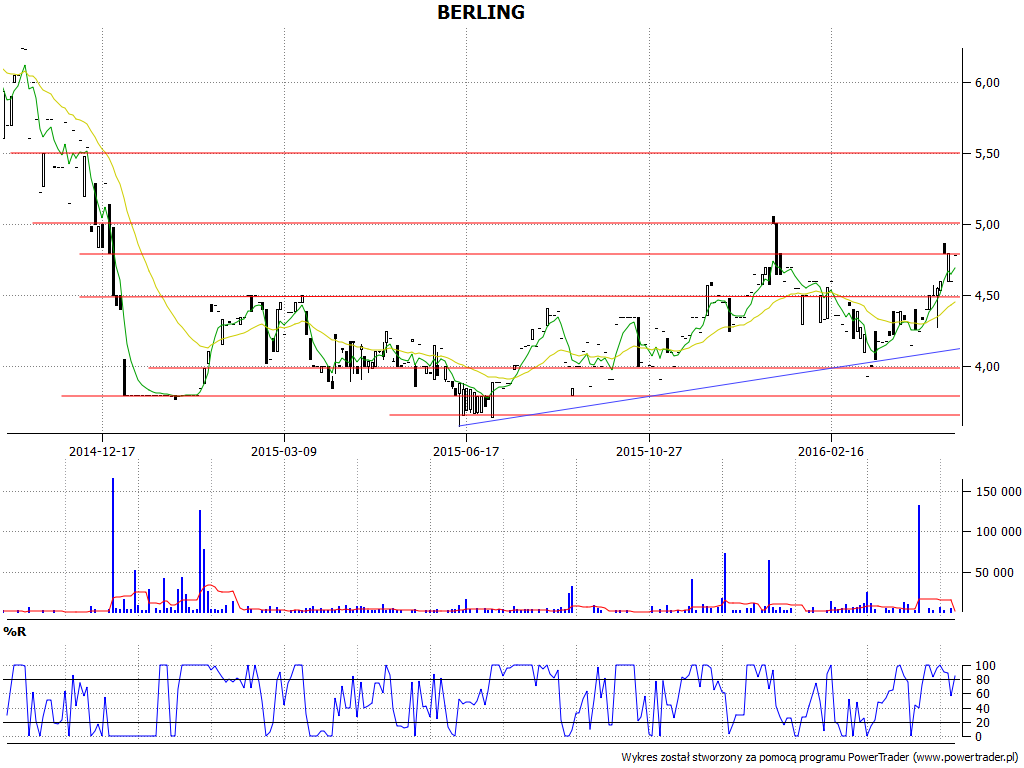This screenshot has height=768, width=1024.
Task: Click the PowerTrader footer credit text
Action: pos(822,757)
